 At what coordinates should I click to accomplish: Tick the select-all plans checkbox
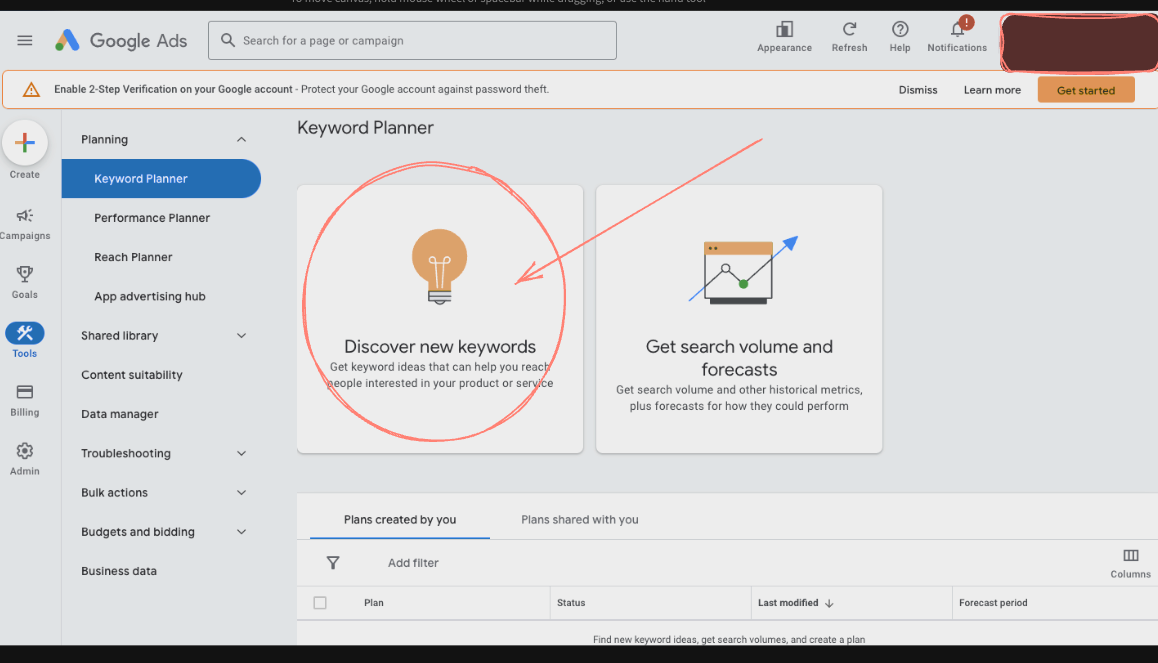click(320, 602)
